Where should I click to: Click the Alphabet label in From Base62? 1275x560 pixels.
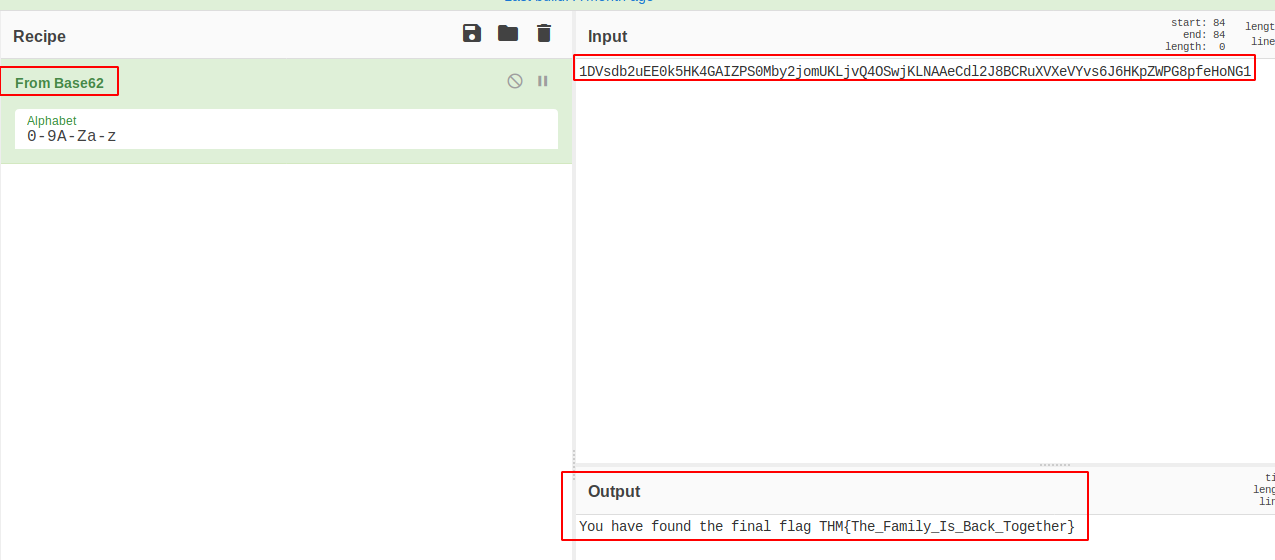click(52, 121)
